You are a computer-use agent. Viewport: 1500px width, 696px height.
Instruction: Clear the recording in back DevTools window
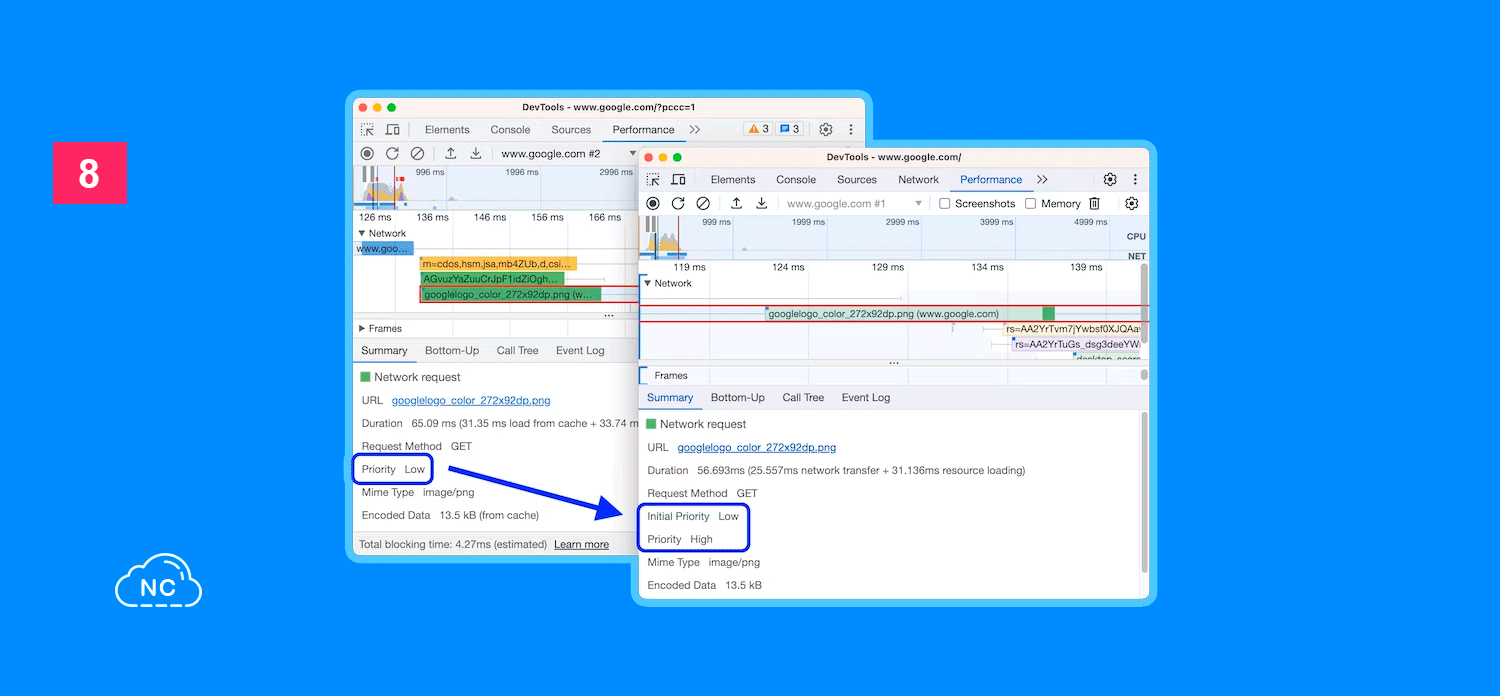[417, 154]
